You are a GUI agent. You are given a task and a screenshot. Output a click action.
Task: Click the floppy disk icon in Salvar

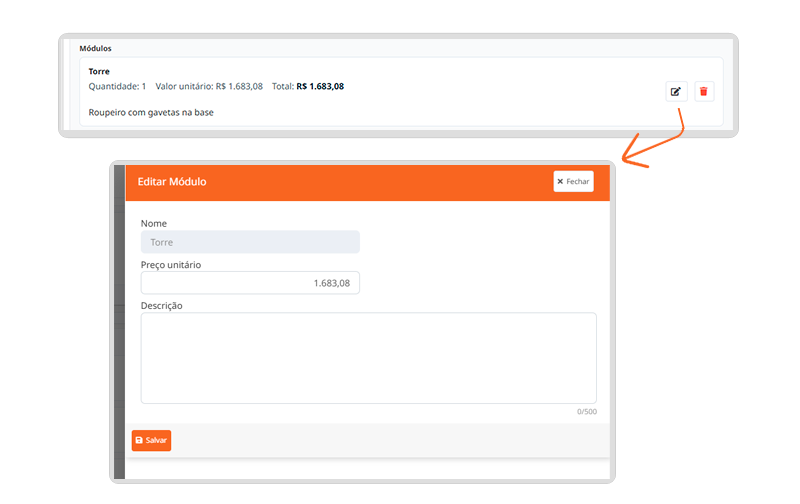point(139,440)
